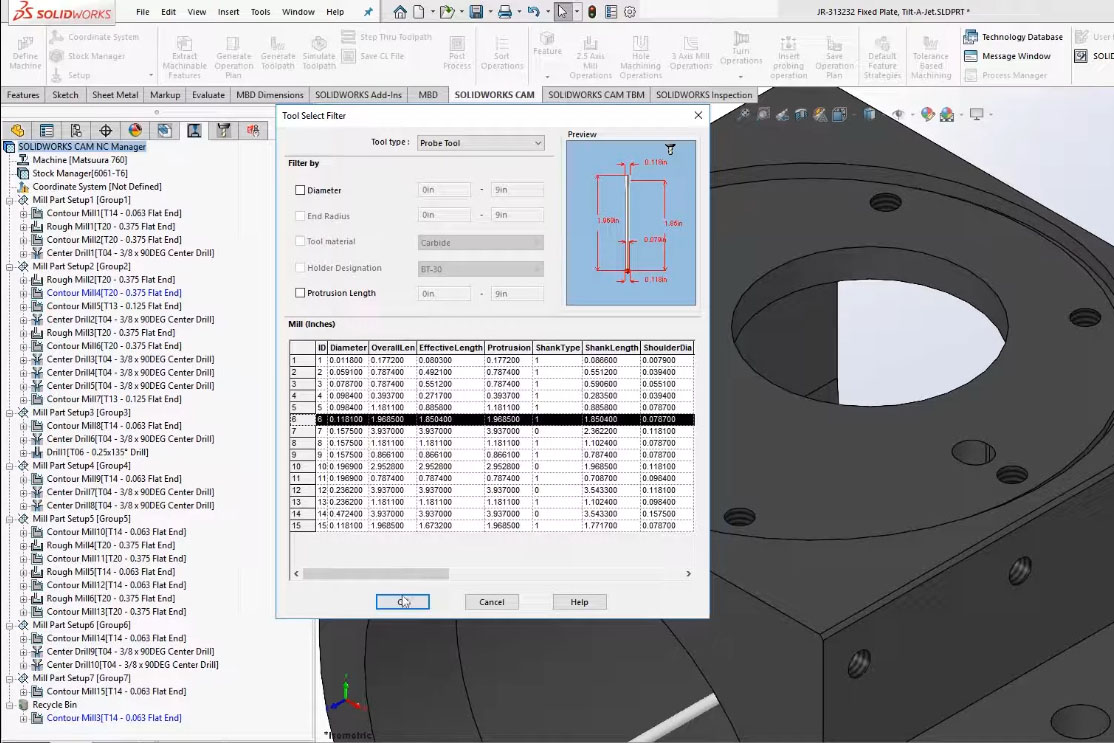Tick the Tool material checkbox
Image resolution: width=1114 pixels, height=743 pixels.
point(300,242)
